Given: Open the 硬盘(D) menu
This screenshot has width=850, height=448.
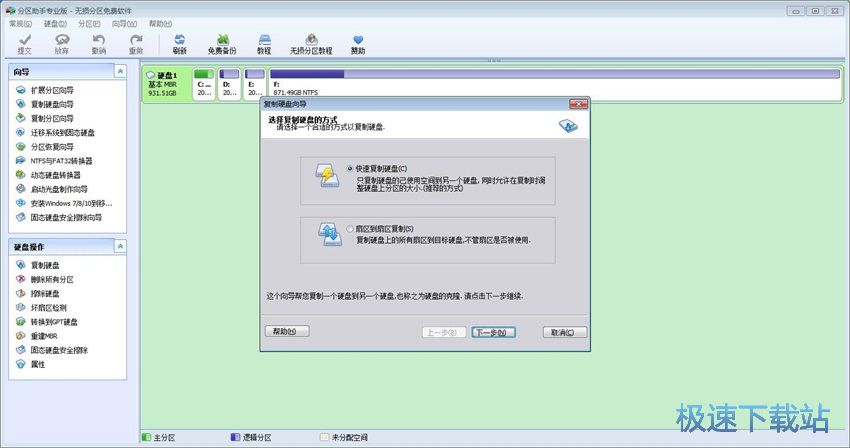Looking at the screenshot, I should tap(55, 23).
